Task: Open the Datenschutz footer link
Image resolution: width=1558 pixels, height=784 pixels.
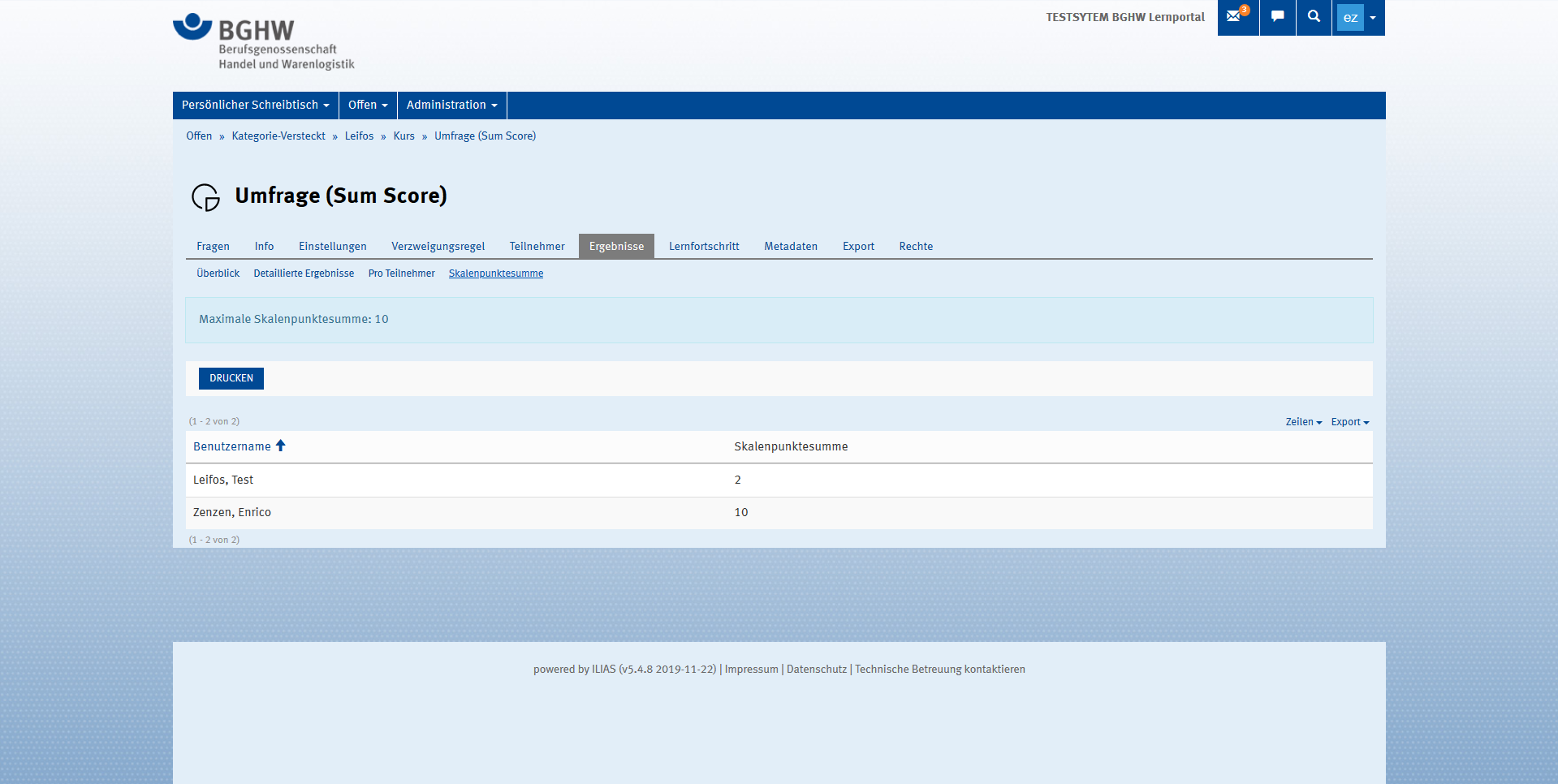Action: pyautogui.click(x=816, y=670)
